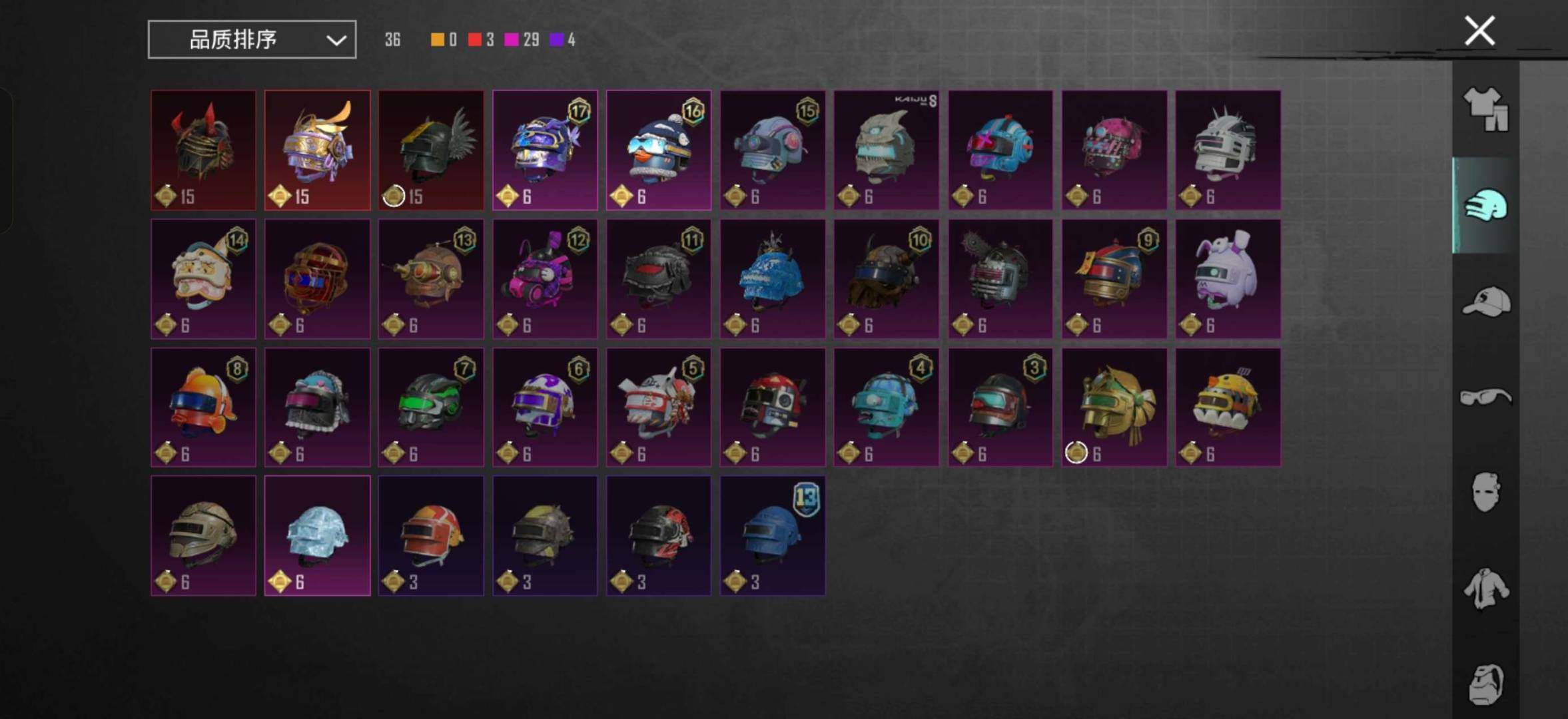Choose the KAIJU monster helmet skin

887,150
